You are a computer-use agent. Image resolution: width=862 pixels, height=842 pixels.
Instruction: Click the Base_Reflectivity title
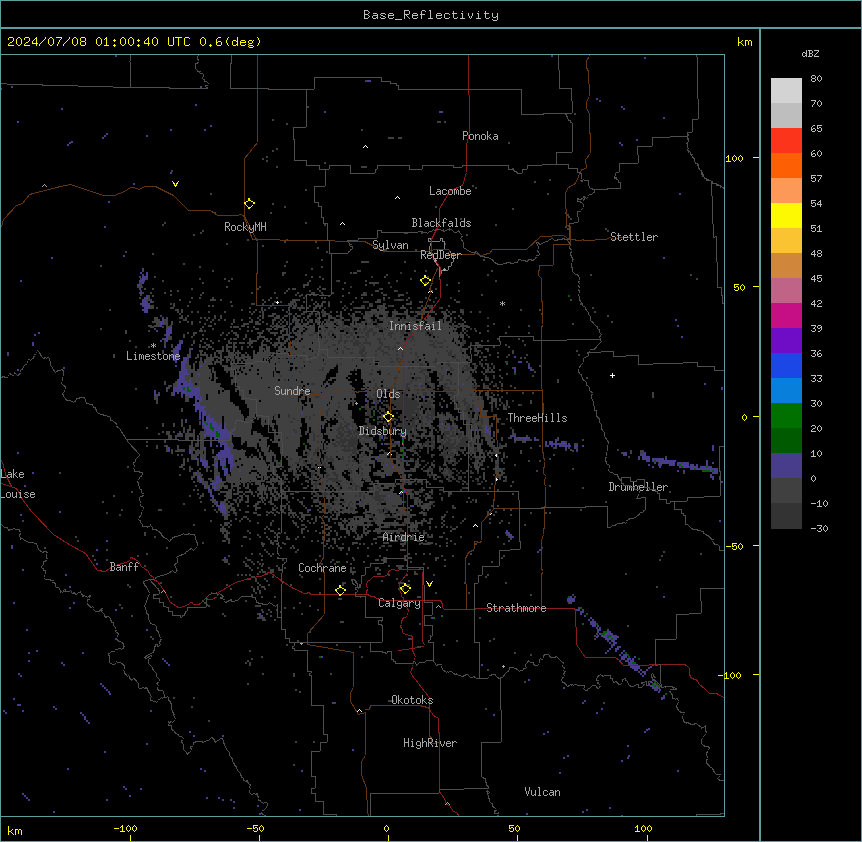[x=431, y=15]
